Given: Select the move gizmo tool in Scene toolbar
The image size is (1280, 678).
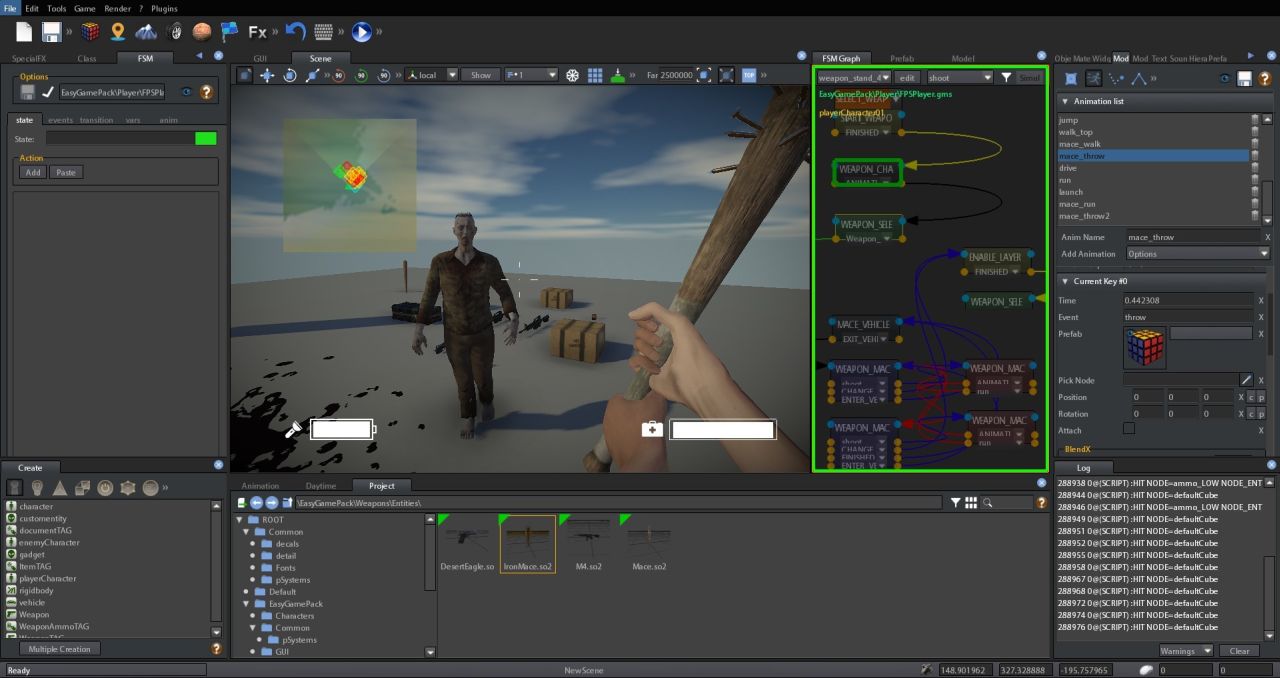Looking at the screenshot, I should [267, 75].
